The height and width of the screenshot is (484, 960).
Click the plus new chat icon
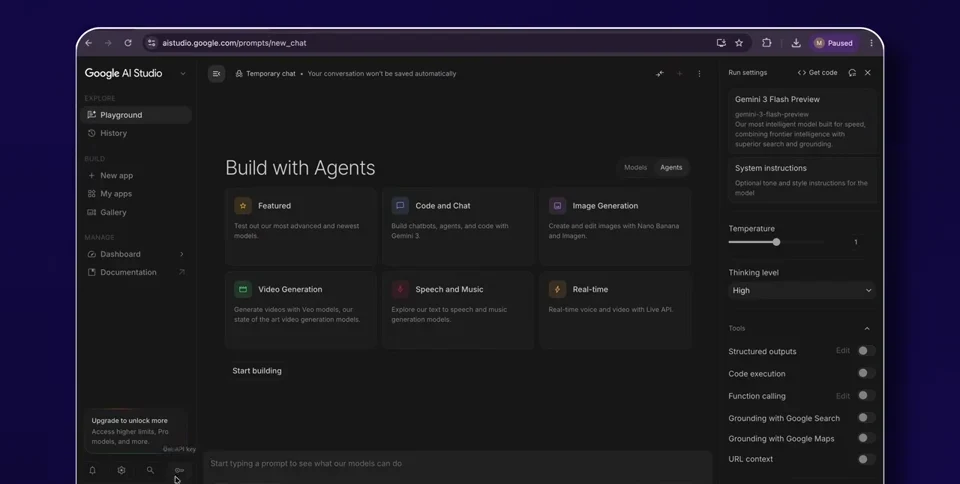point(680,73)
